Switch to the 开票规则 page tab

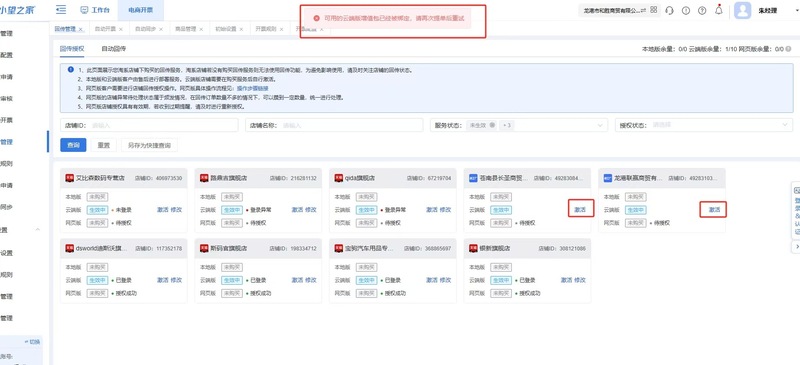coord(266,29)
